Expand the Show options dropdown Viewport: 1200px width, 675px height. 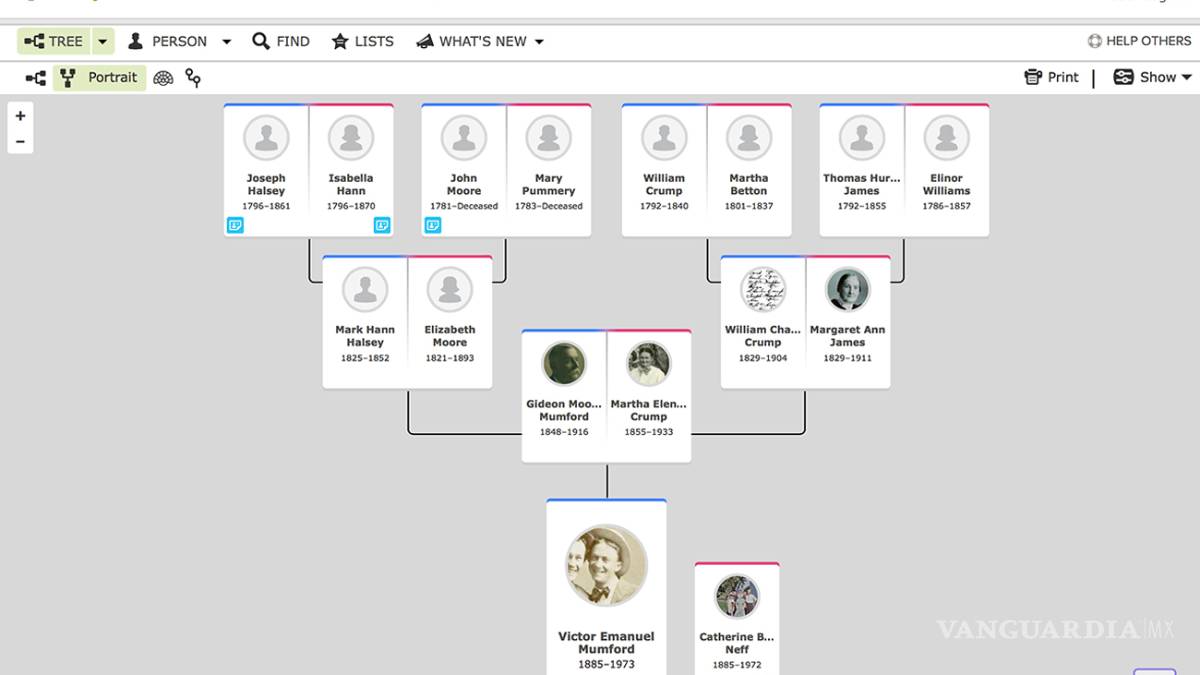coord(1152,77)
